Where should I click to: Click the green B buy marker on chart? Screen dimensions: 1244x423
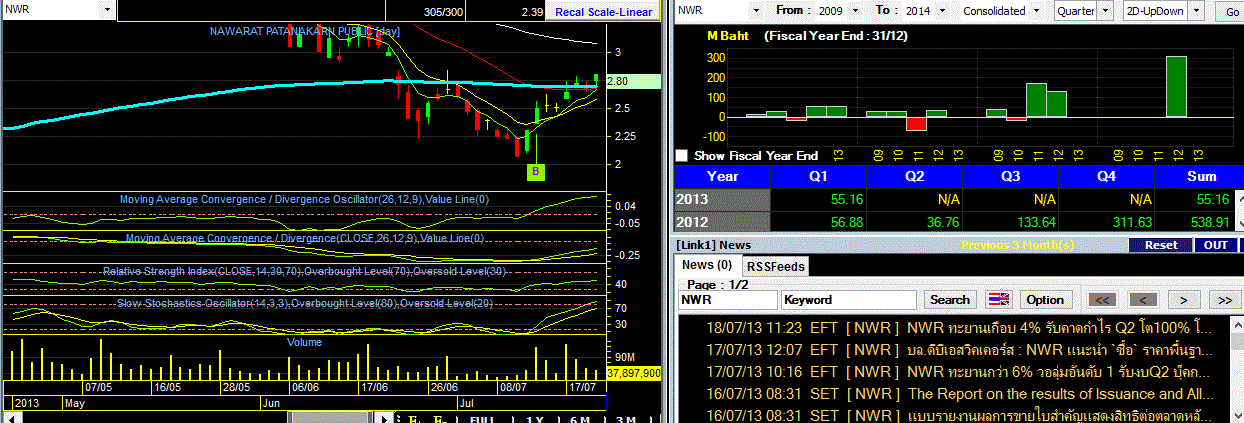pos(536,172)
